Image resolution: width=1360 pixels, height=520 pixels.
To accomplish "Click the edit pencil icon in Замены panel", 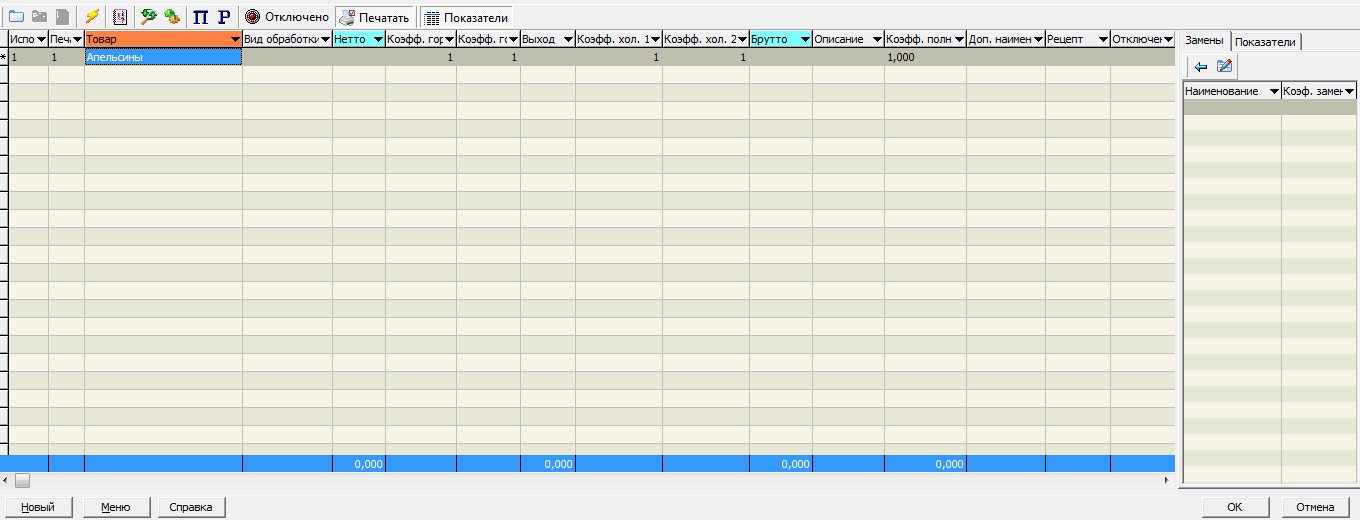I will click(1224, 67).
